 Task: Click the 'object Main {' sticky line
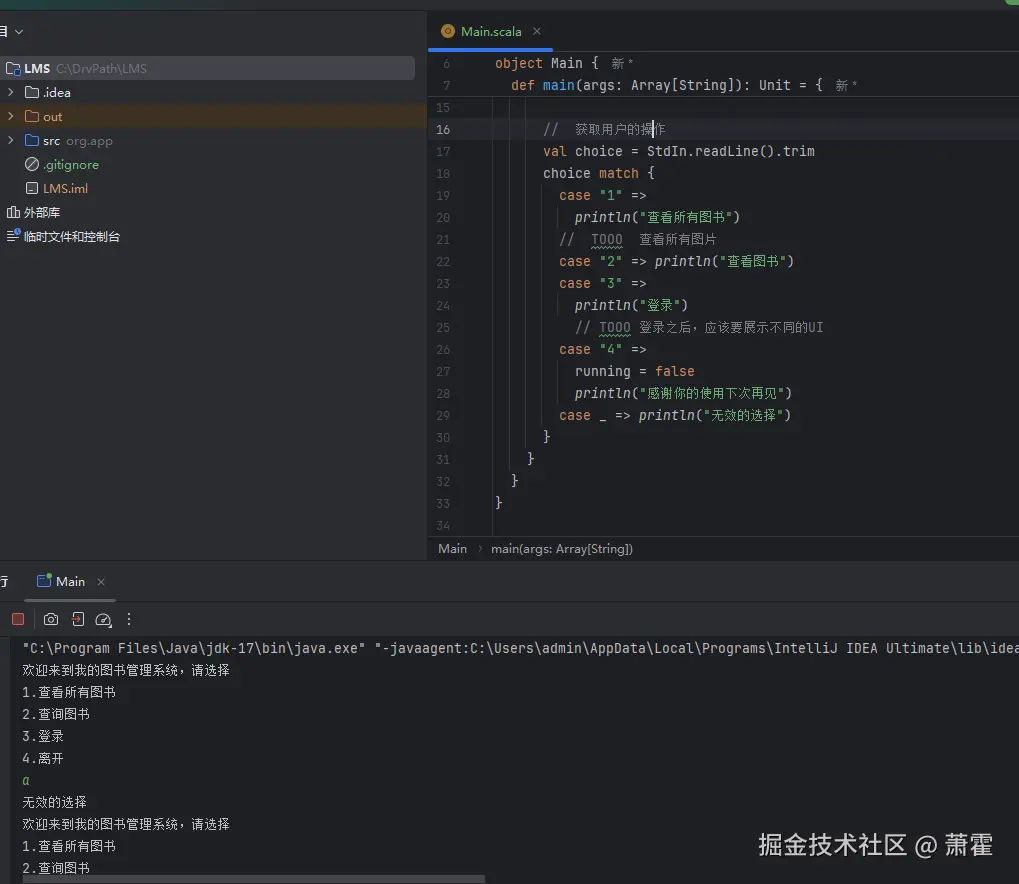(x=547, y=63)
